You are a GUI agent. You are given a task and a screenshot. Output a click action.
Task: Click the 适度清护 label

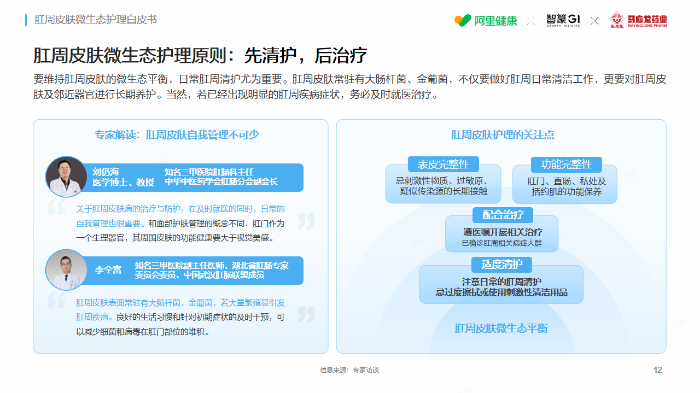(502, 264)
